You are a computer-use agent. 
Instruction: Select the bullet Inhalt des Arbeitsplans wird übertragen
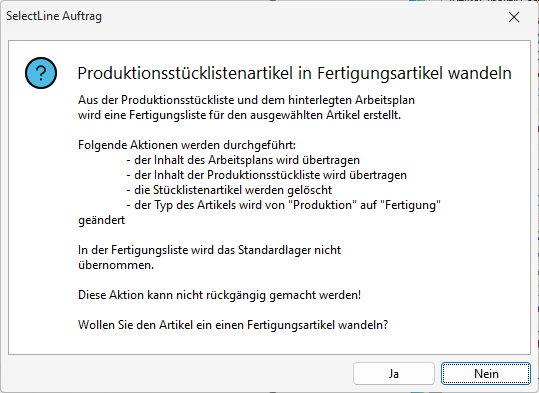pyautogui.click(x=243, y=160)
